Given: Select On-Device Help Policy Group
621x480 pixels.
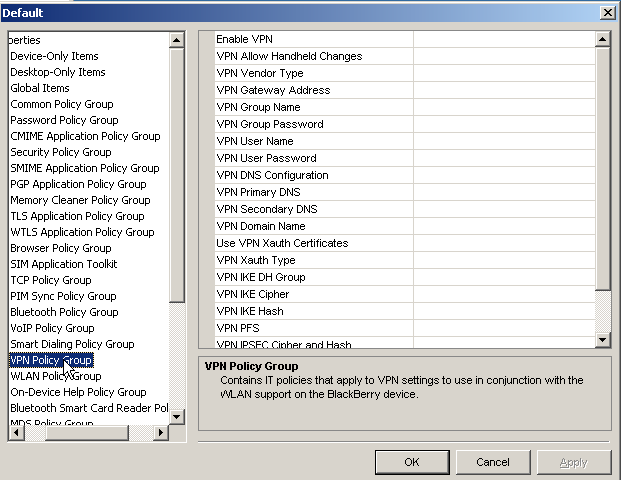Looking at the screenshot, I should [x=78, y=392].
